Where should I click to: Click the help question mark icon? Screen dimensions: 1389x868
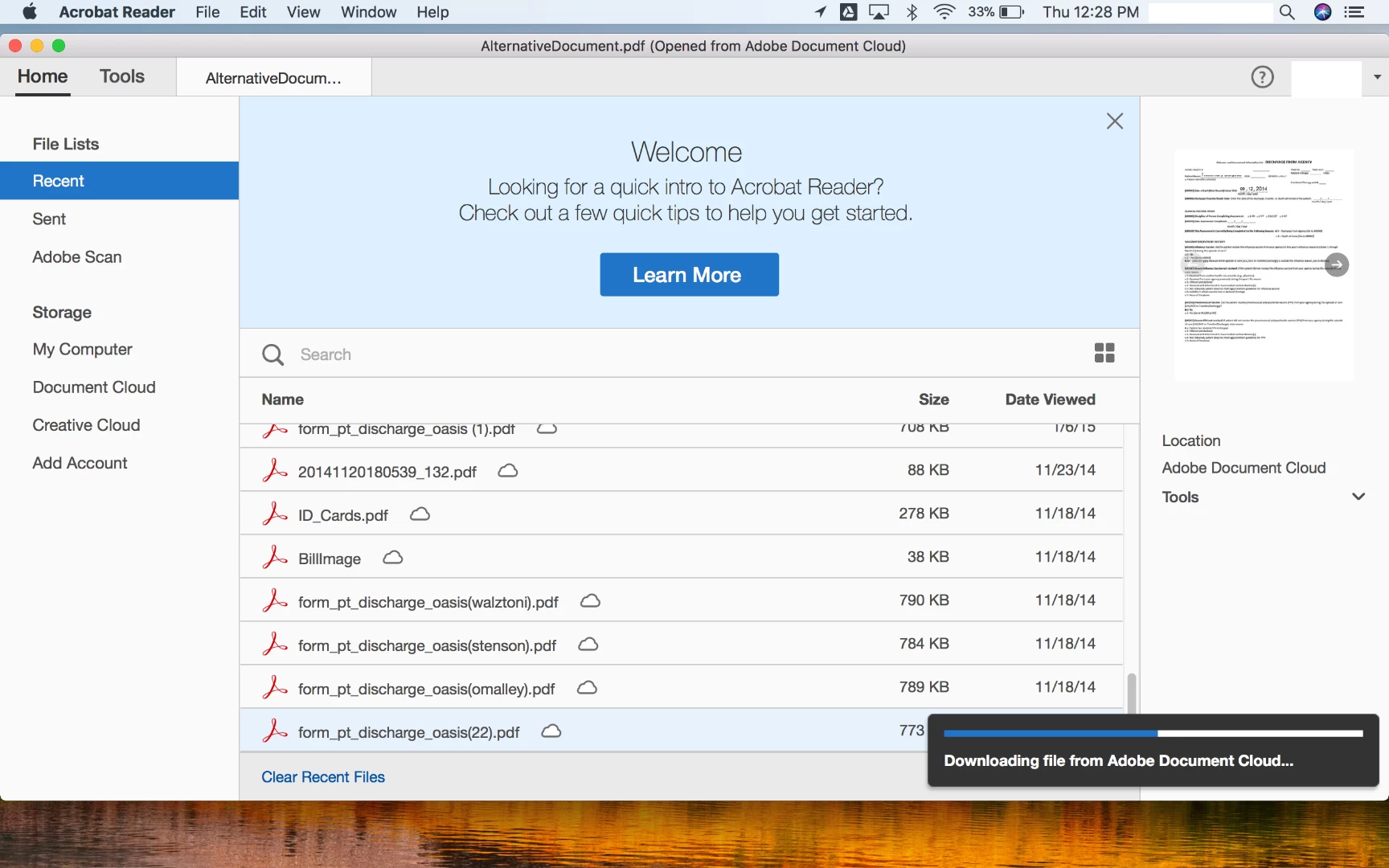click(x=1262, y=77)
